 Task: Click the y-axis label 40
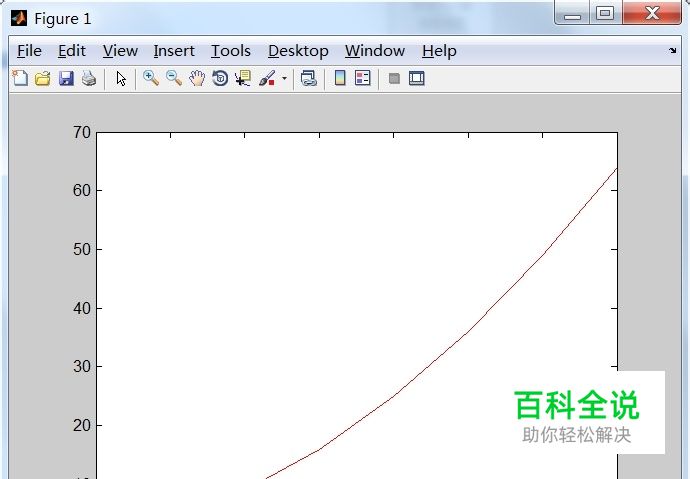pyautogui.click(x=82, y=308)
